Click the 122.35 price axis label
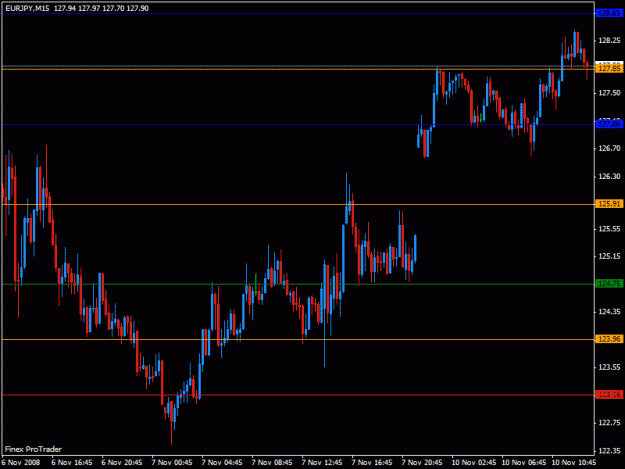The image size is (625, 469). [609, 450]
